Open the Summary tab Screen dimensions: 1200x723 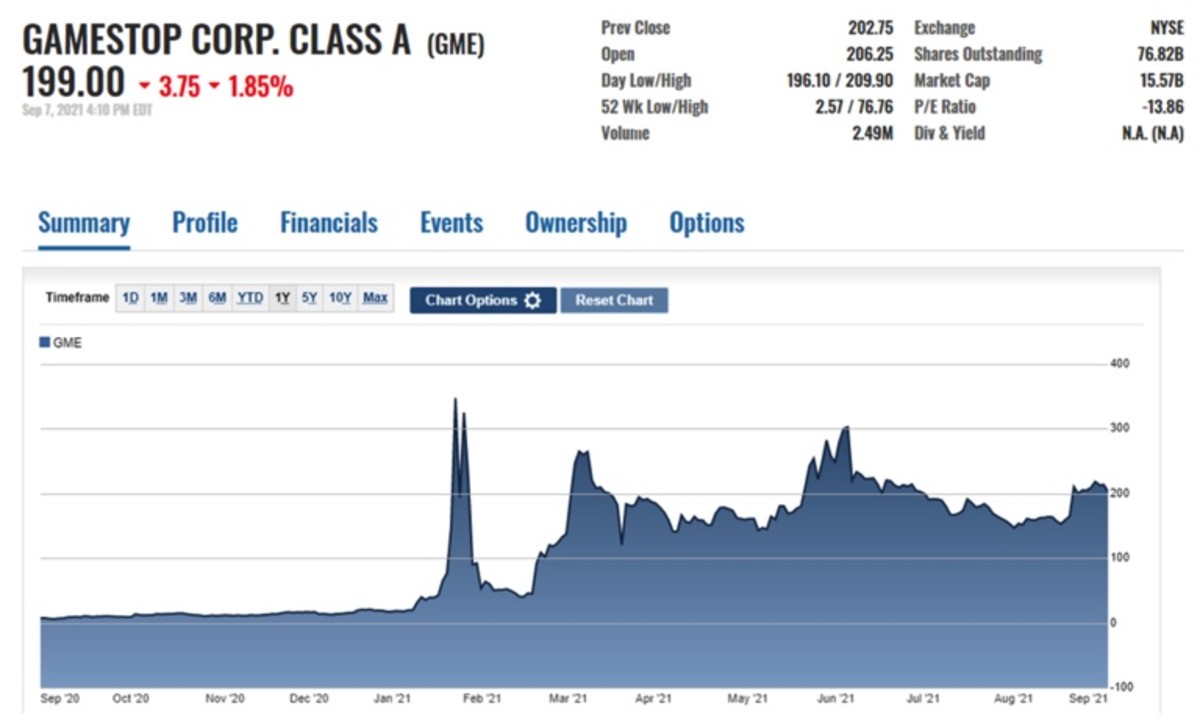point(84,222)
